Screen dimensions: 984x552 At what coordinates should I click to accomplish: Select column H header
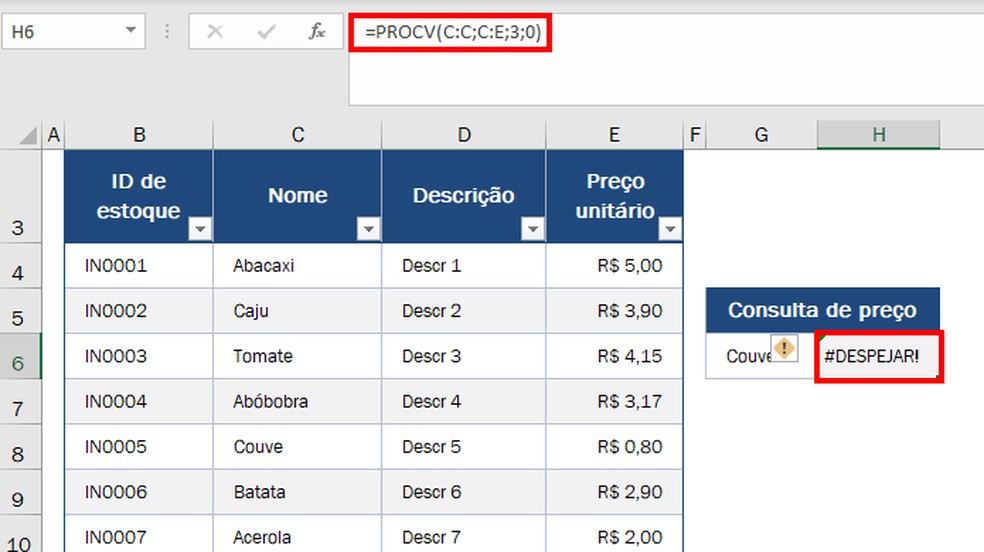[878, 135]
